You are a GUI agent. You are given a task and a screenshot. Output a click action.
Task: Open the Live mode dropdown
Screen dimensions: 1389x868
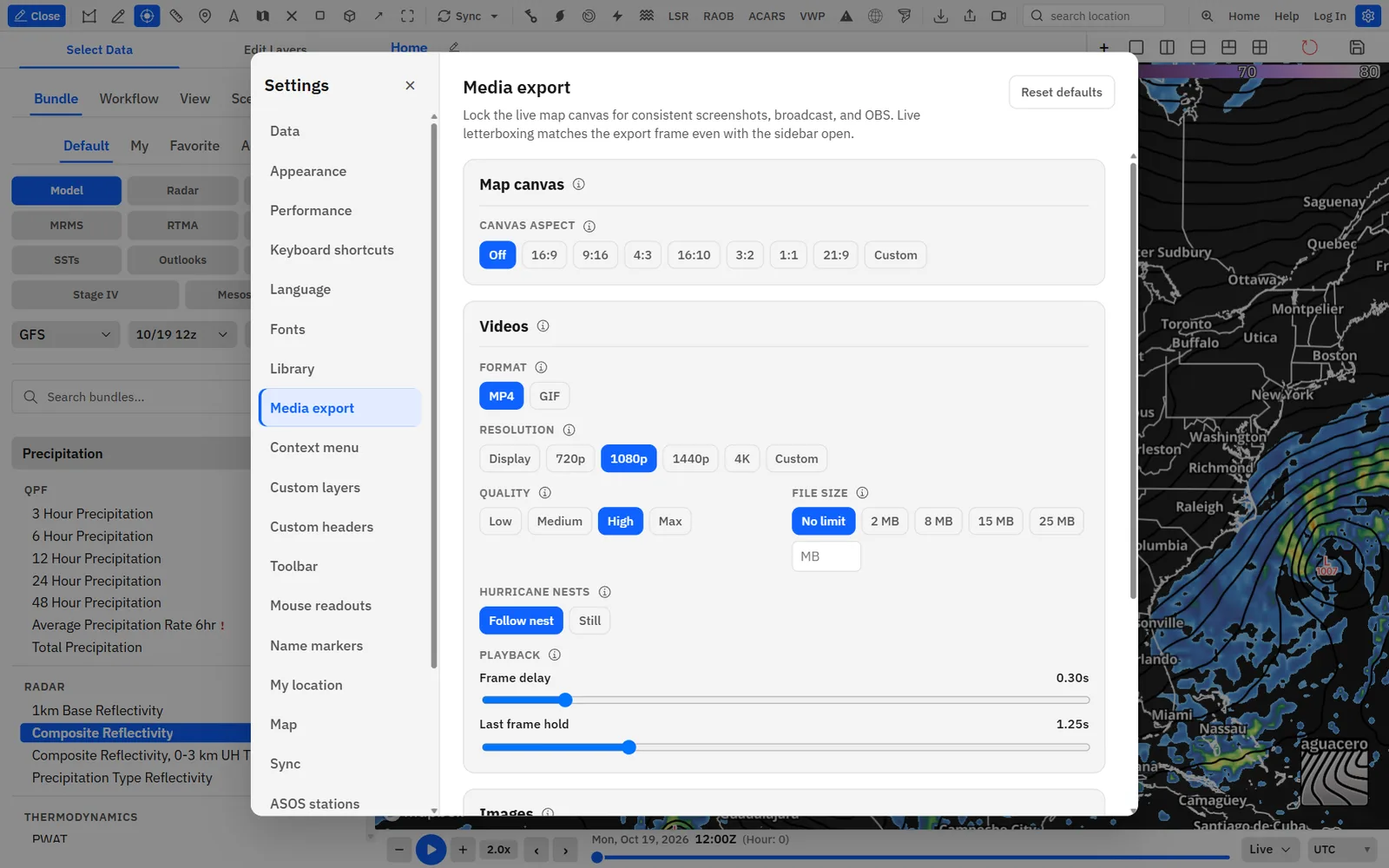[1269, 849]
